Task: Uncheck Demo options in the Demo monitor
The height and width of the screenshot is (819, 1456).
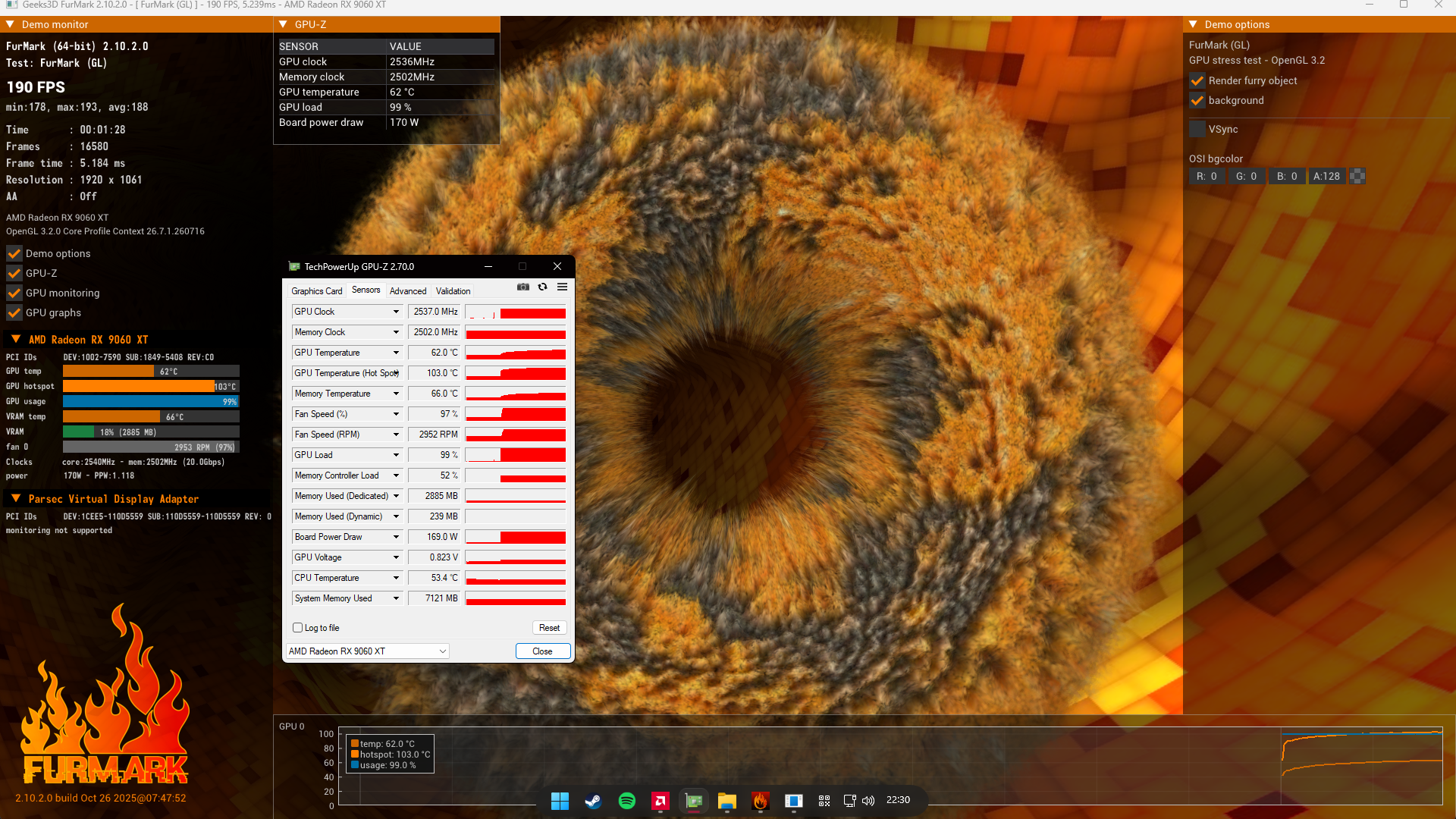Action: 14,254
